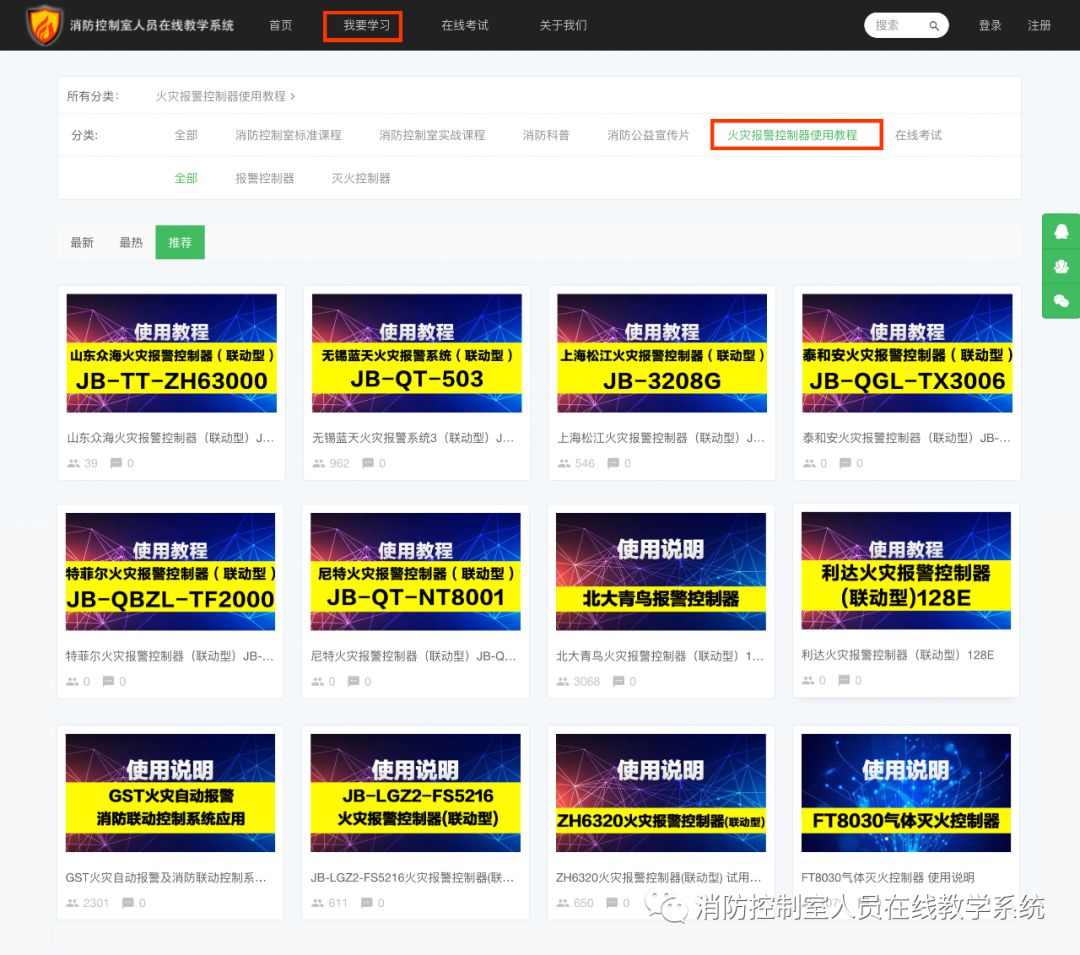
Task: Open the JB-QT-NT8001 course thumbnail
Action: tap(415, 571)
